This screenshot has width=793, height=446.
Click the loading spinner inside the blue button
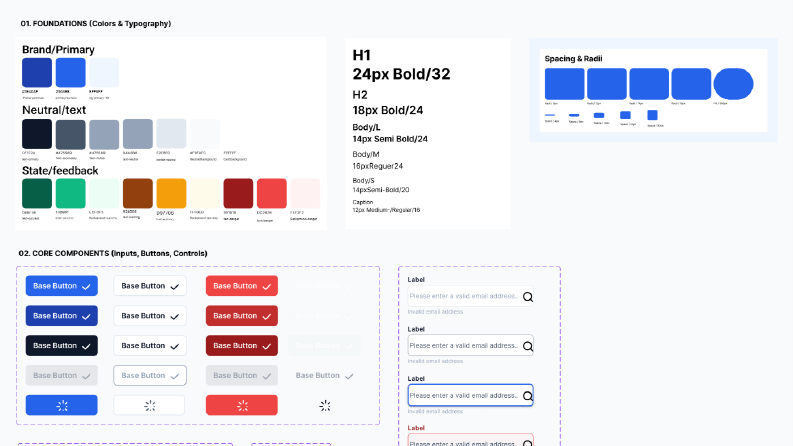tap(62, 406)
